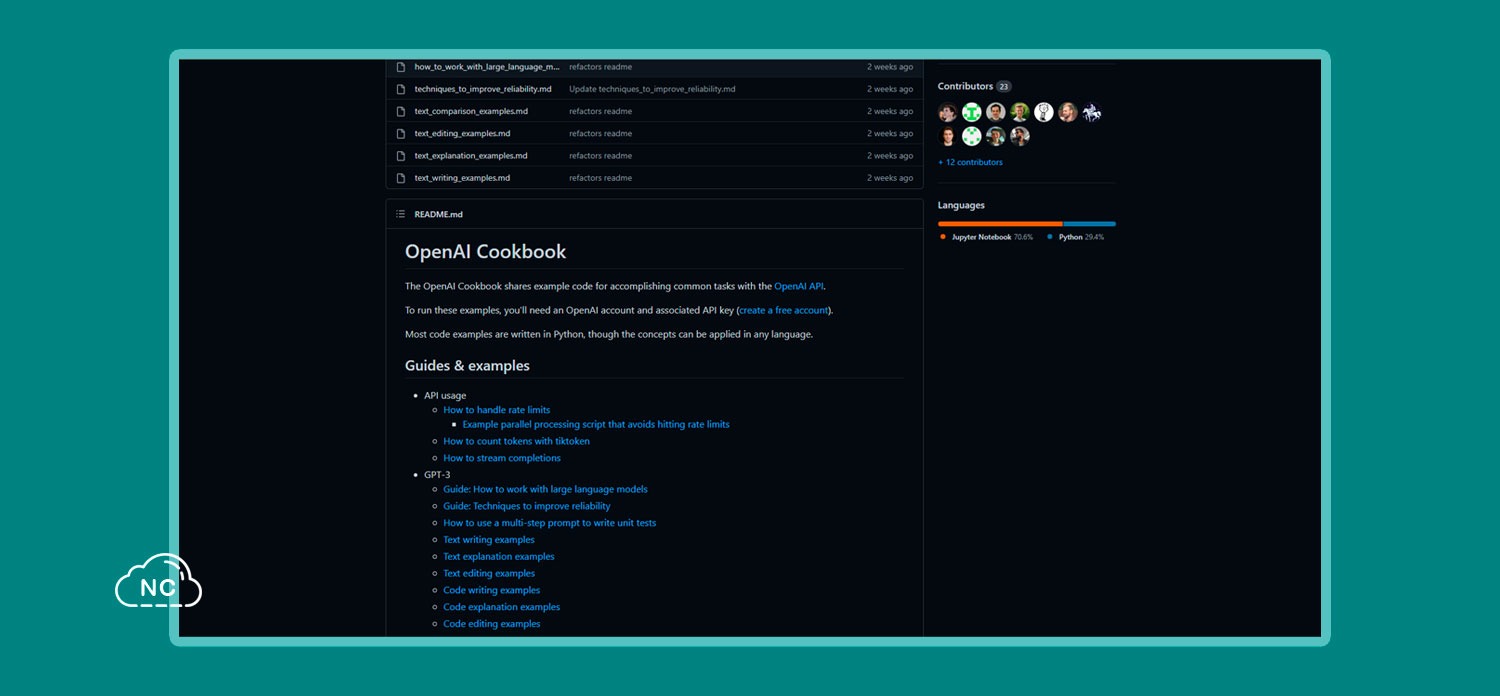Open 'Code editing examples' link
Screen dimensions: 1500x696
tap(492, 624)
